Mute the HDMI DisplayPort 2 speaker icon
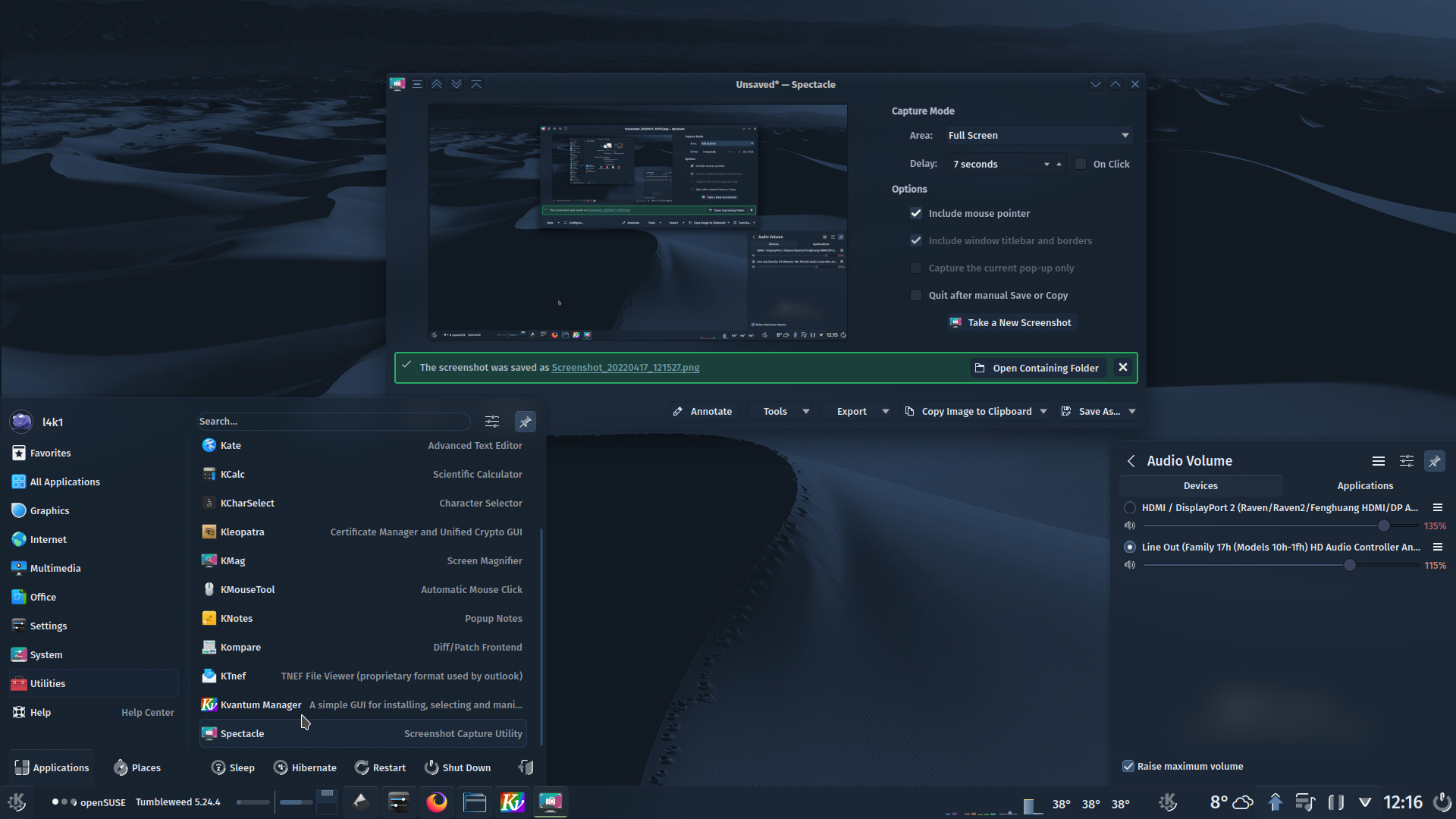 (x=1130, y=526)
